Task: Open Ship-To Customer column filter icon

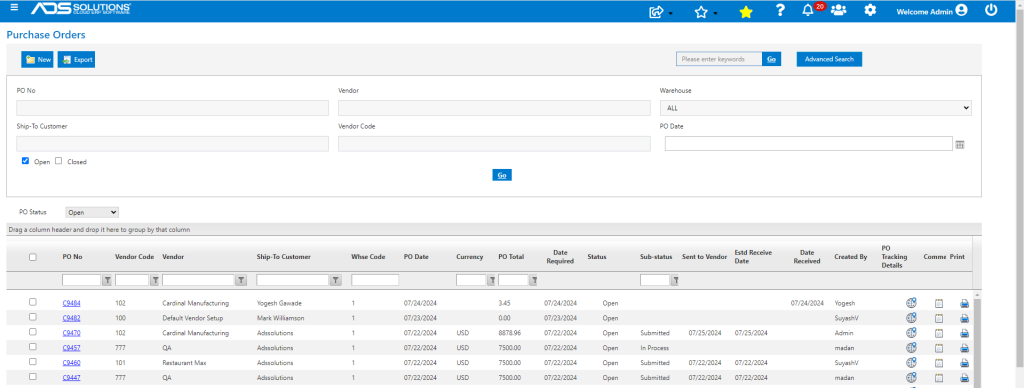Action: click(336, 280)
